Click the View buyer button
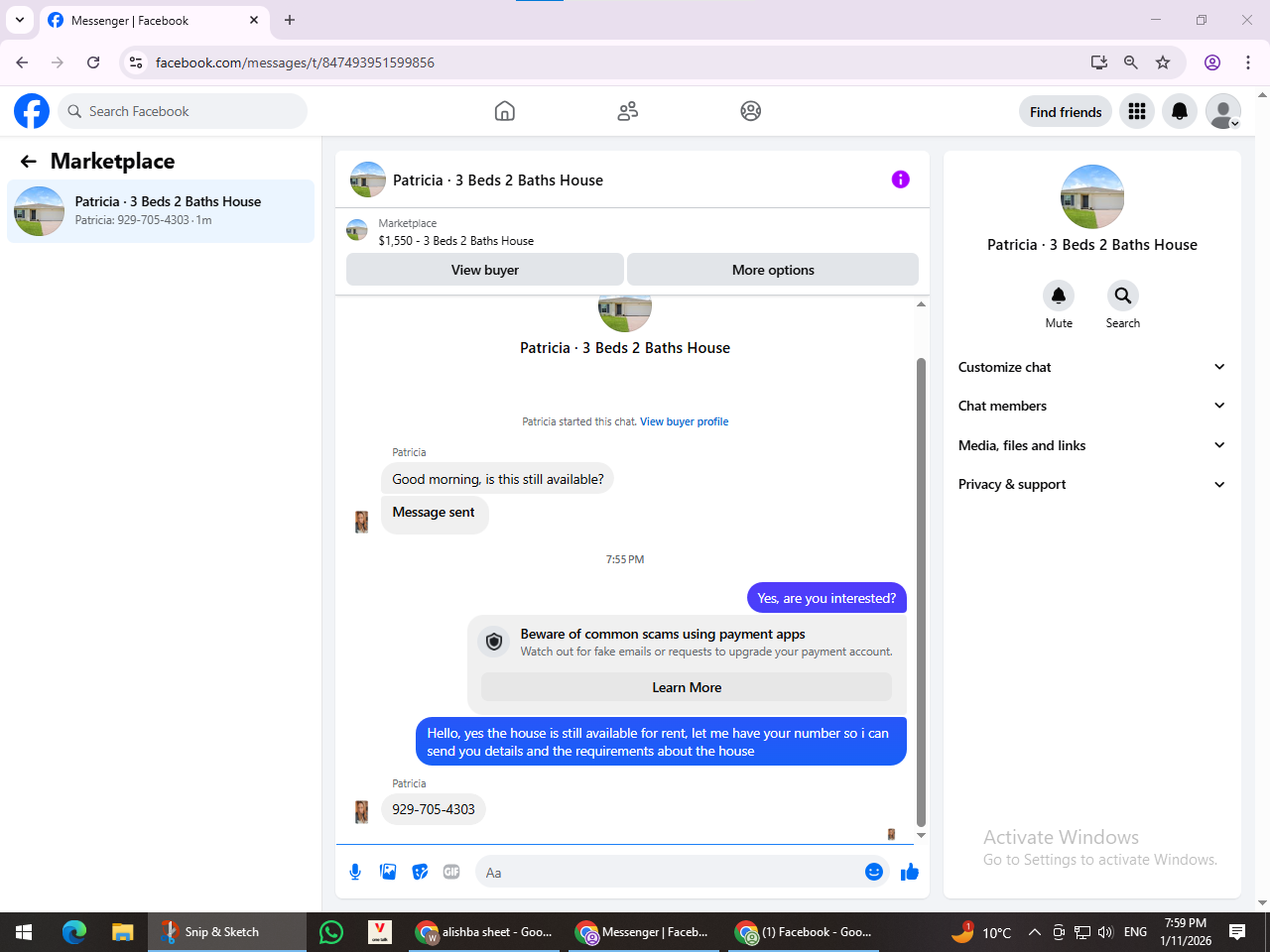This screenshot has width=1270, height=952. pos(485,270)
